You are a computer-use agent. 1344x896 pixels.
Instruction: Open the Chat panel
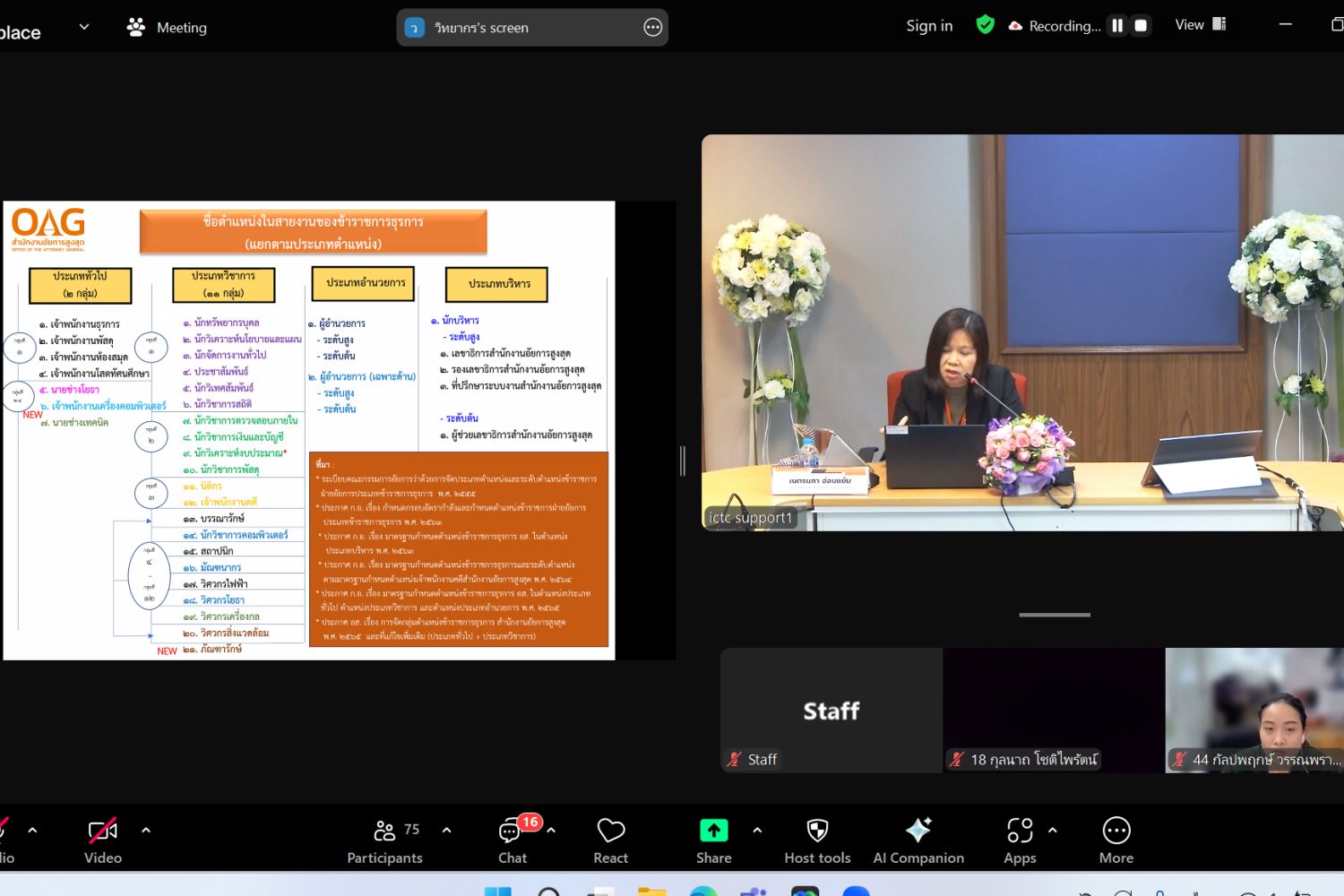click(513, 841)
